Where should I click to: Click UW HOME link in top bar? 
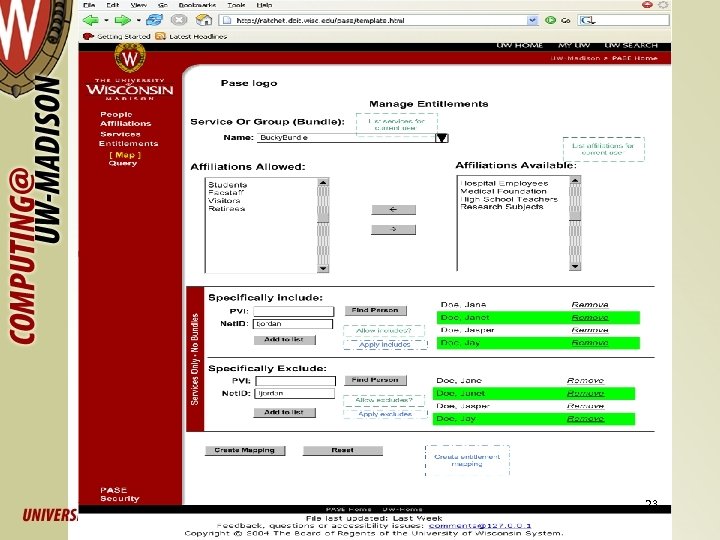[x=519, y=45]
